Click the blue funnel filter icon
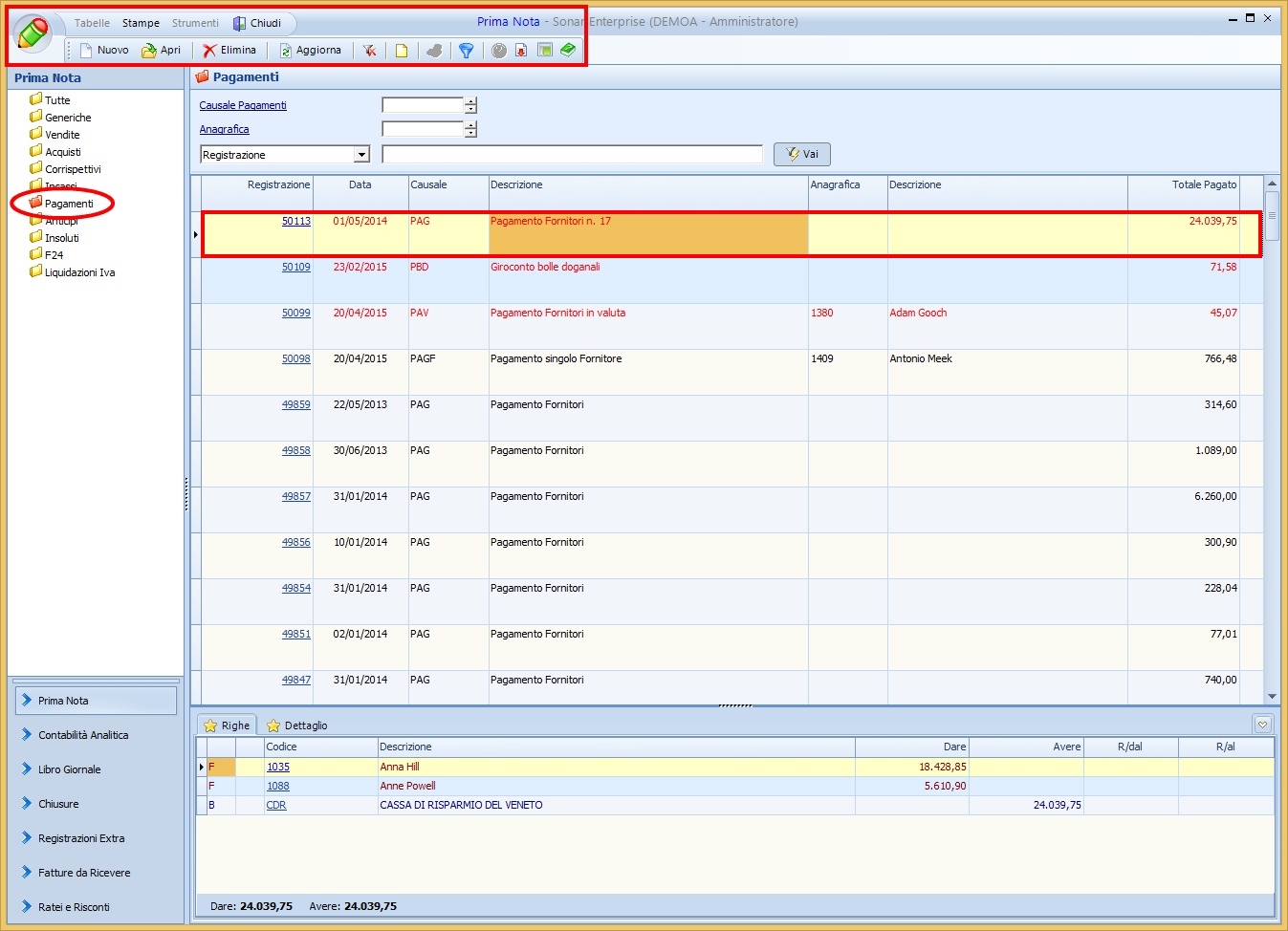This screenshot has height=931, width=1288. 466,51
